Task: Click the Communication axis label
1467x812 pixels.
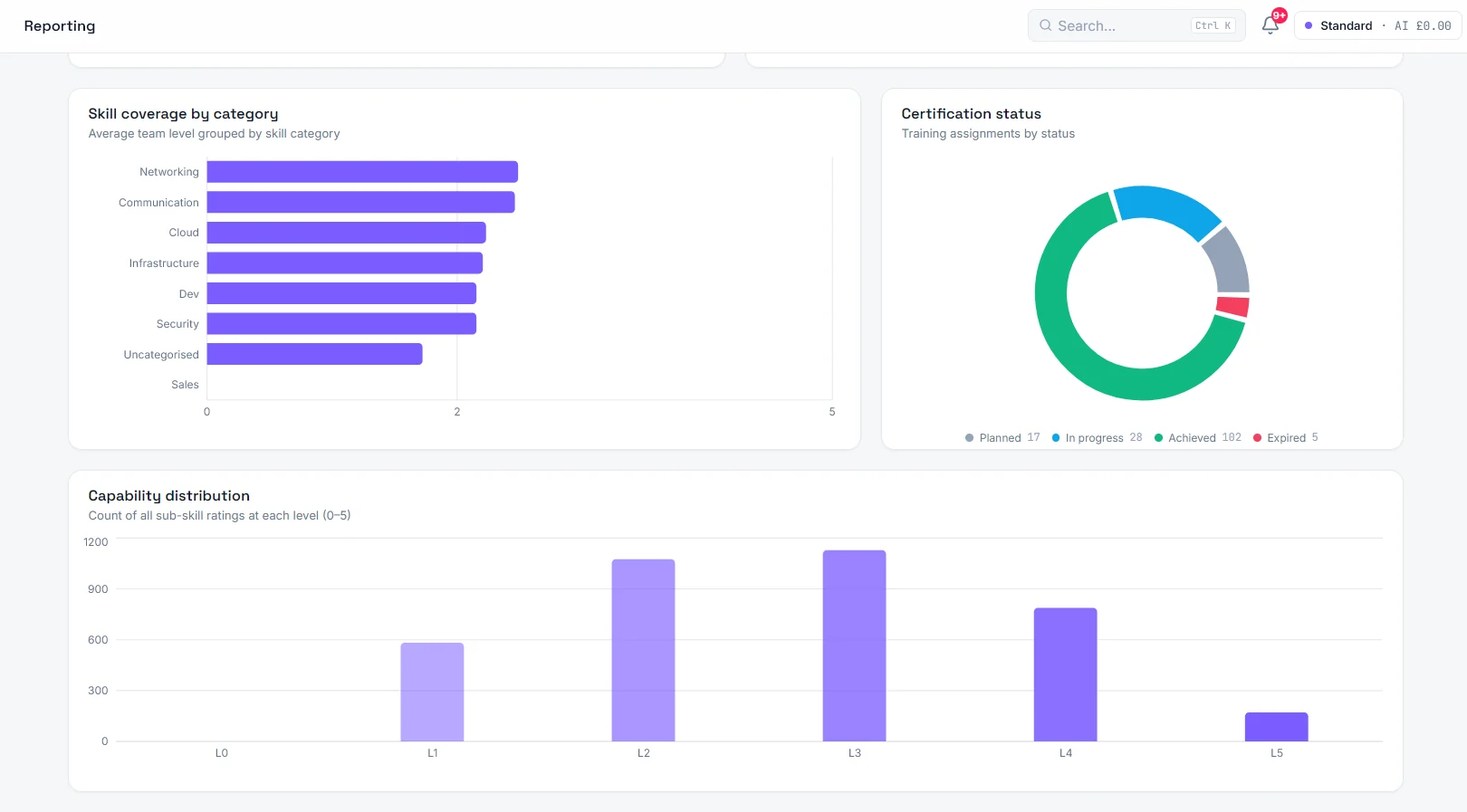Action: (x=158, y=203)
